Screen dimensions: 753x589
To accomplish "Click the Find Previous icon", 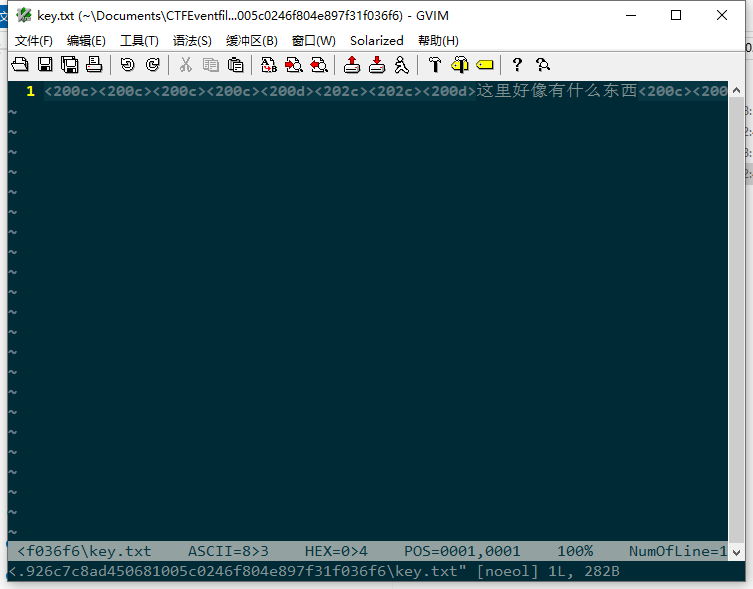I will [x=319, y=64].
